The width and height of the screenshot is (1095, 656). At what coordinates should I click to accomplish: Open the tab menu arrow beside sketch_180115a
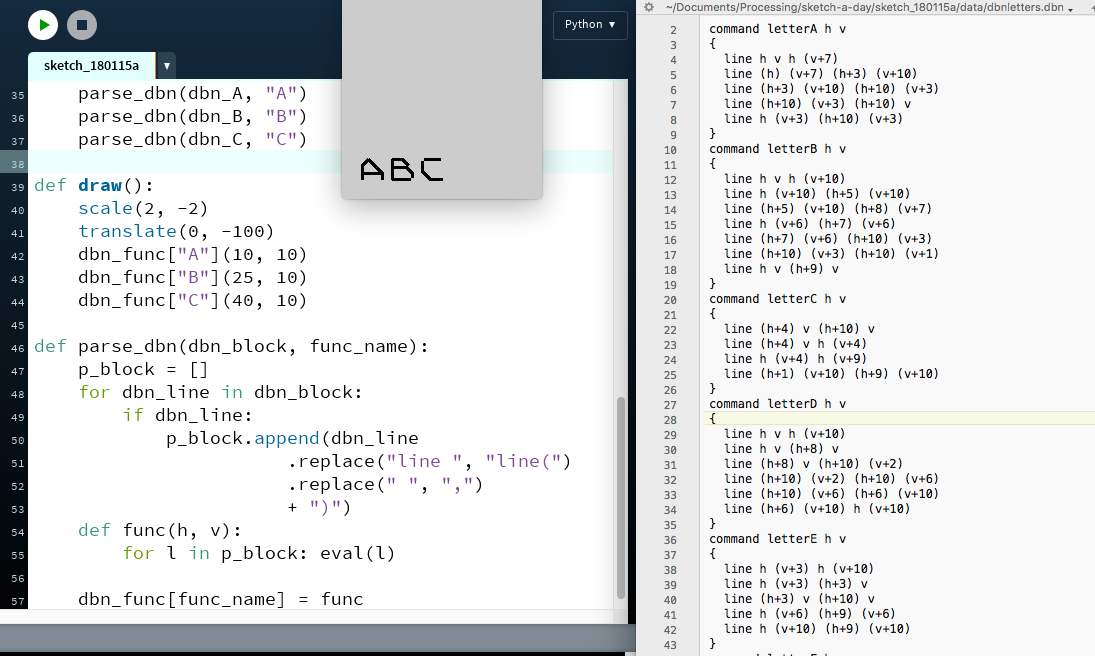pos(167,66)
